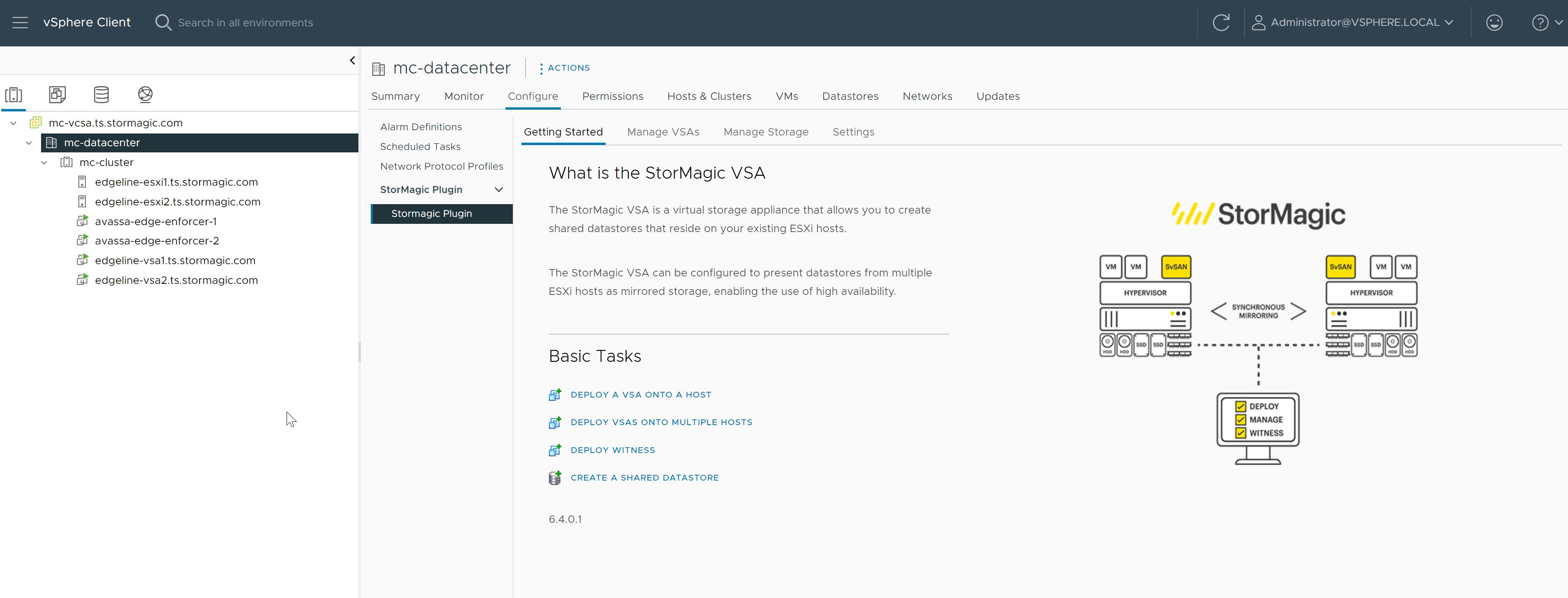1568x598 pixels.
Task: Select the Configure tab
Action: point(533,96)
